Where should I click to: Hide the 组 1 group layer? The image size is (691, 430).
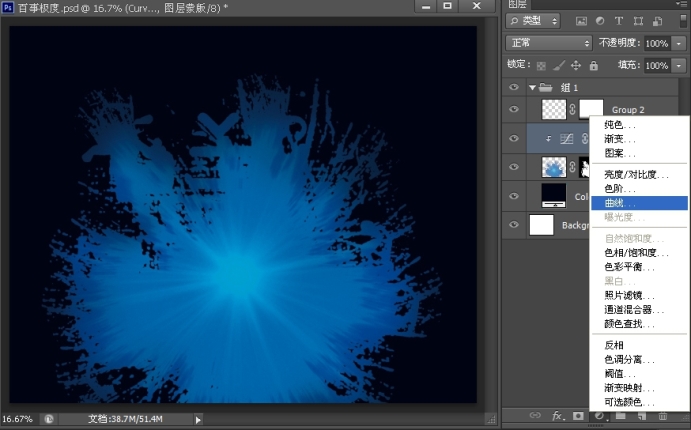[x=514, y=87]
